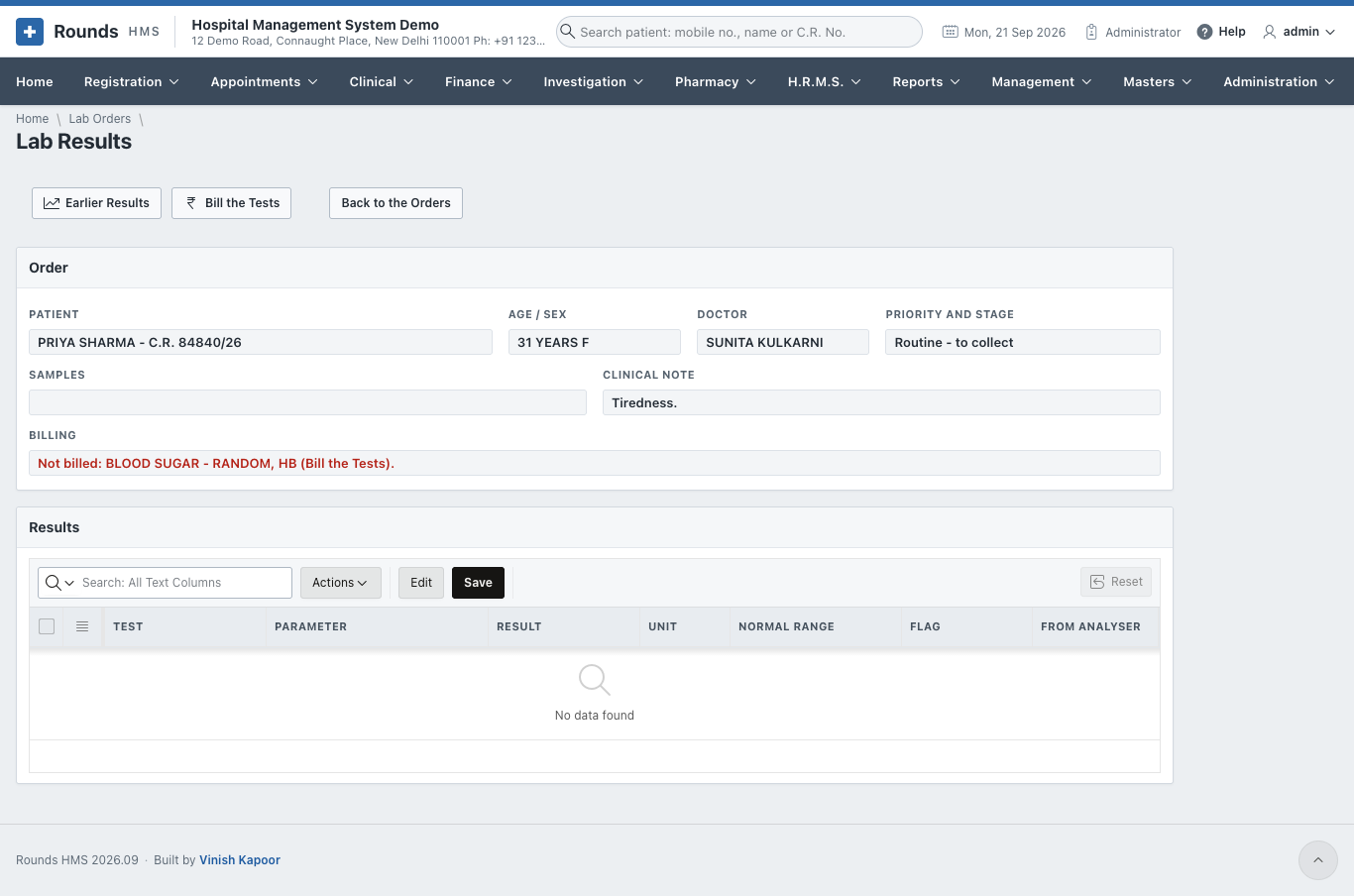Click the Priority field 'Routine - to collect'
The width and height of the screenshot is (1354, 896).
tap(1023, 342)
